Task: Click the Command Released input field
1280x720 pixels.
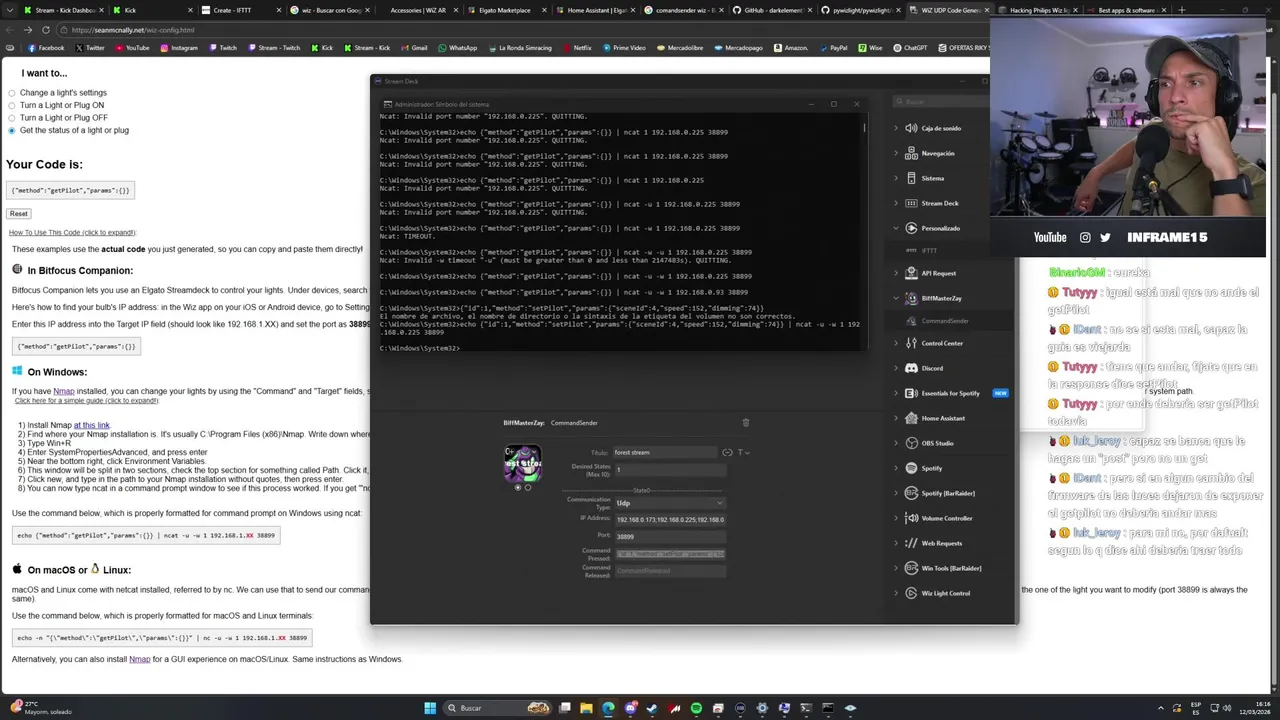Action: click(x=669, y=570)
